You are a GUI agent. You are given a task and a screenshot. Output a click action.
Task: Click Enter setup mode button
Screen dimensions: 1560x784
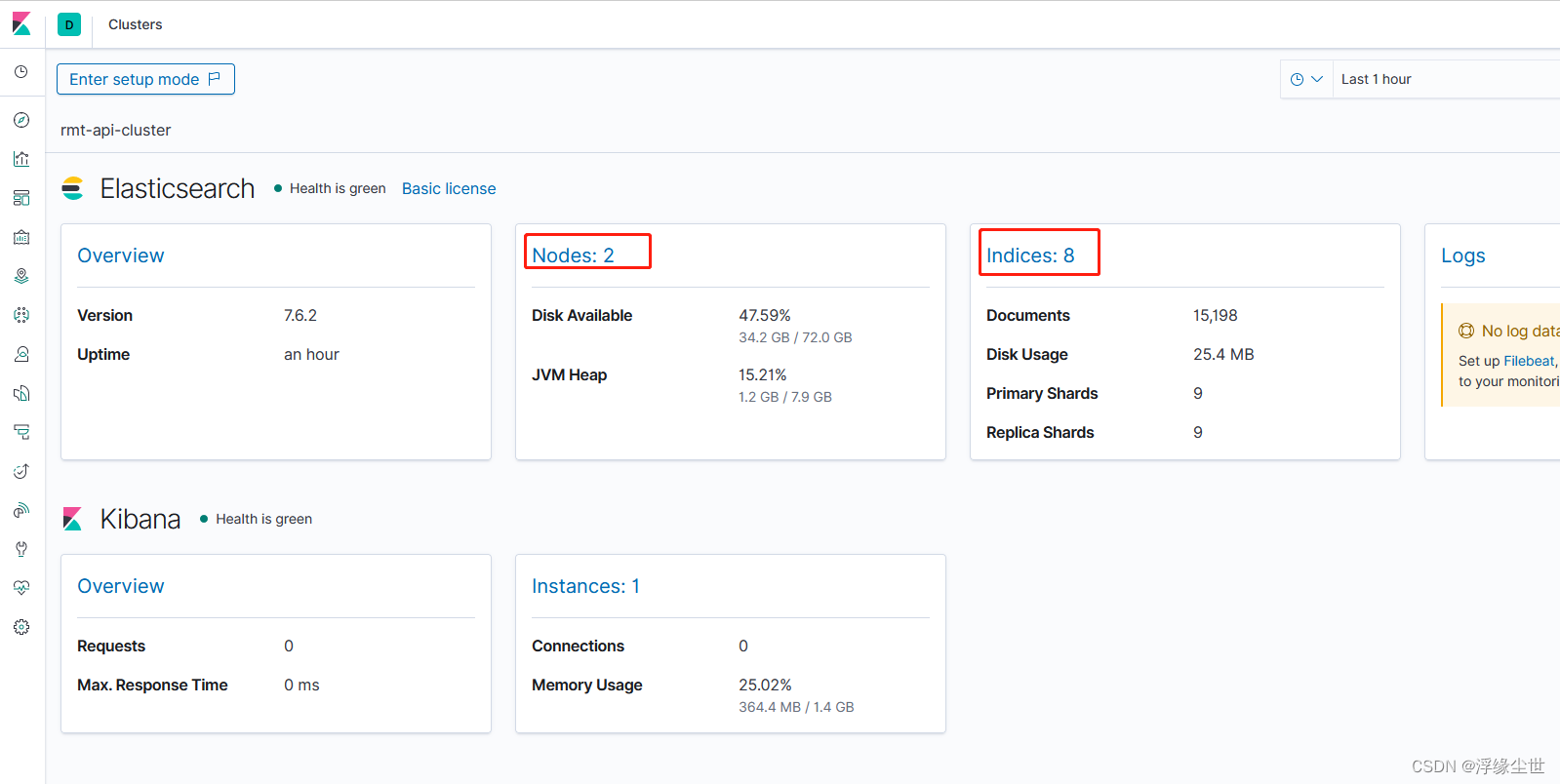(x=145, y=79)
